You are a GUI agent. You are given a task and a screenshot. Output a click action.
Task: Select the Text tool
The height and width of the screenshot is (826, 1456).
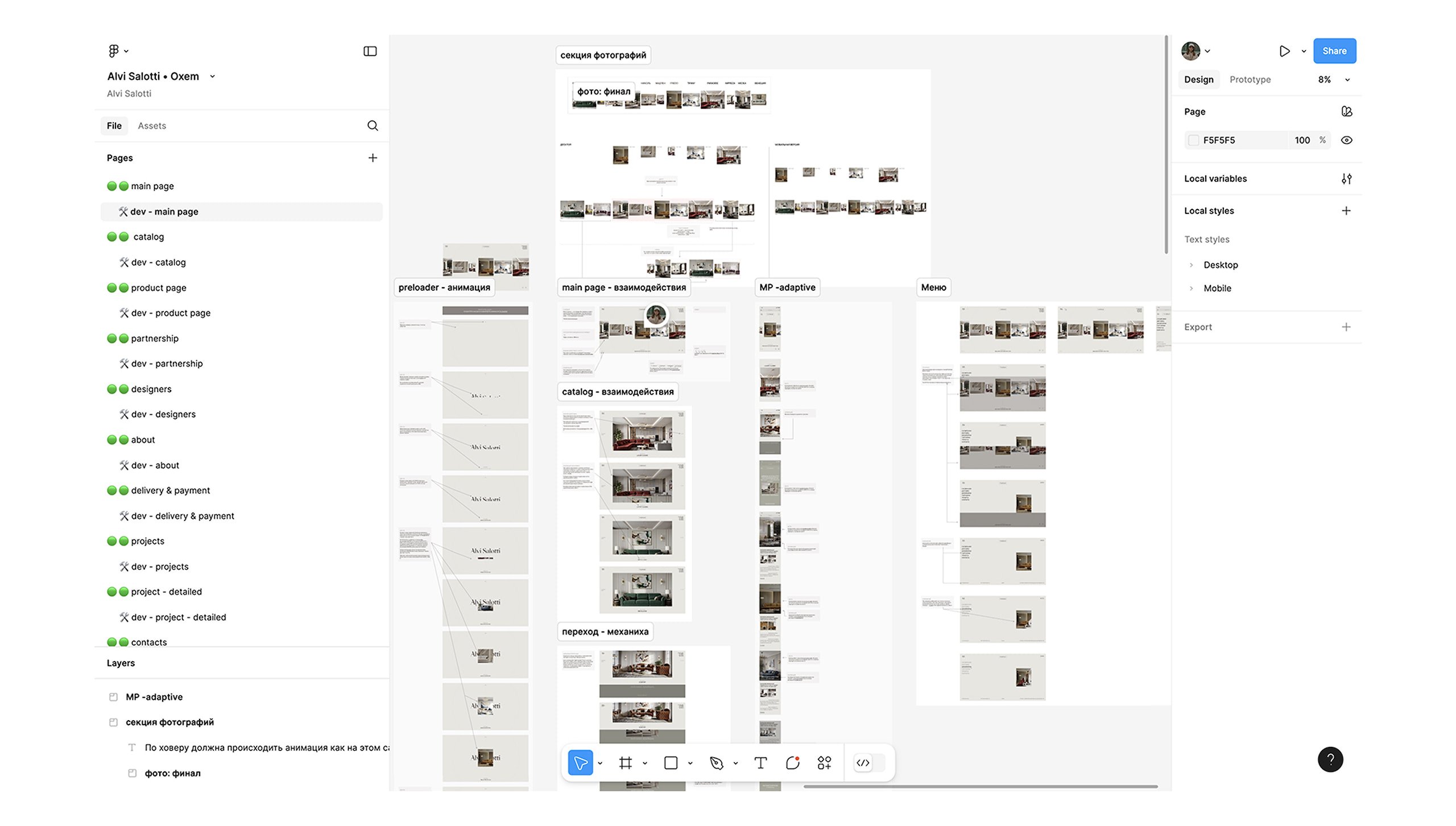click(760, 763)
